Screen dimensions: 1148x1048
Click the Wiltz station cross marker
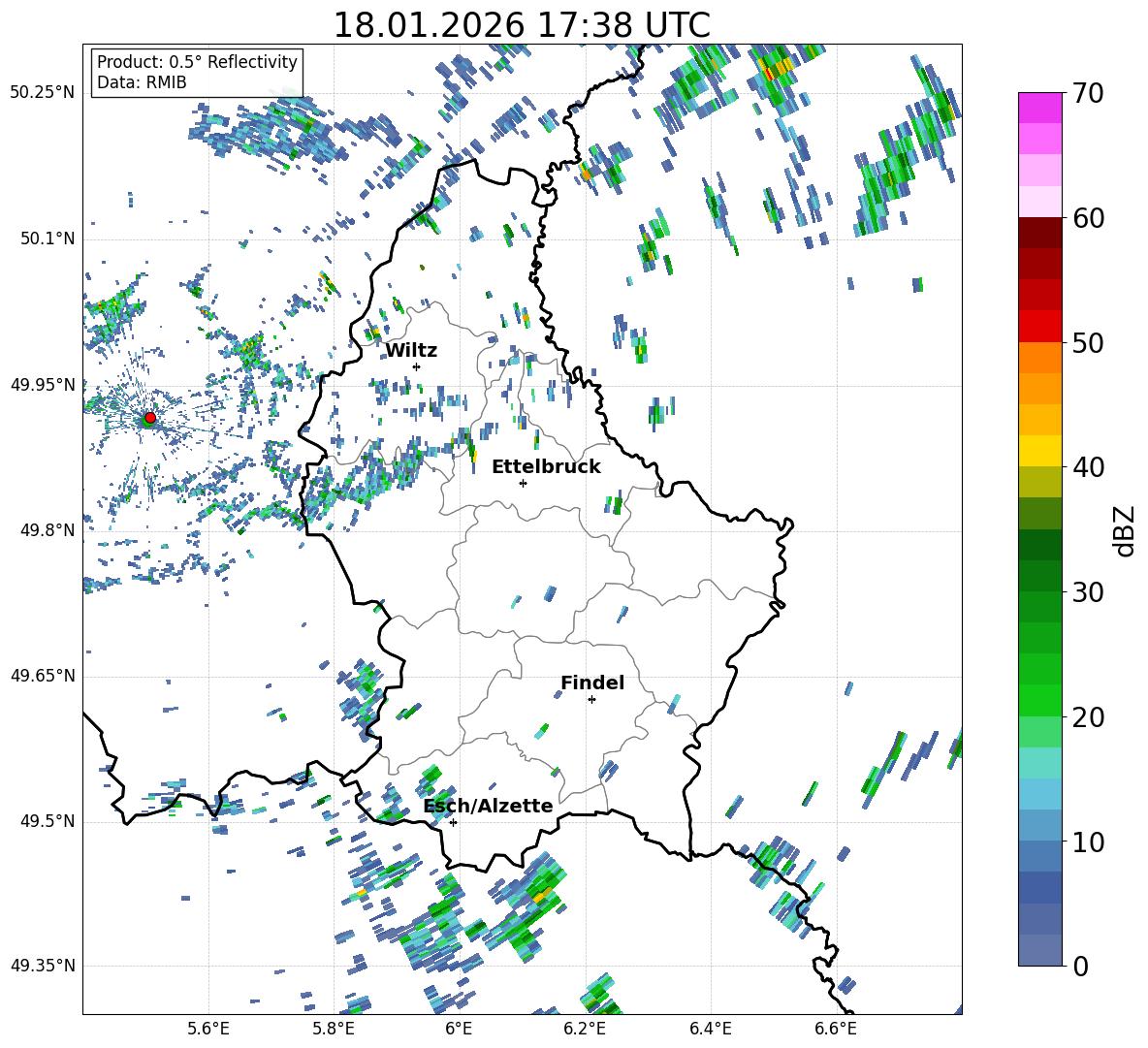[x=417, y=366]
